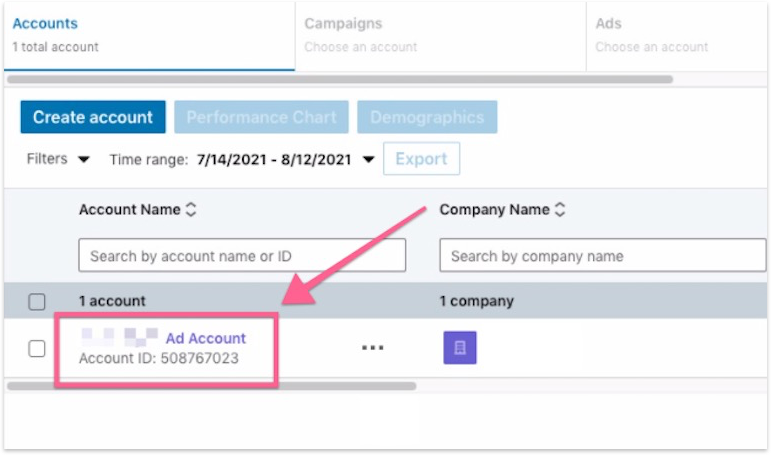Image resolution: width=771 pixels, height=455 pixels.
Task: Click the horizontal scrollbar under the tabs
Action: tap(340, 80)
